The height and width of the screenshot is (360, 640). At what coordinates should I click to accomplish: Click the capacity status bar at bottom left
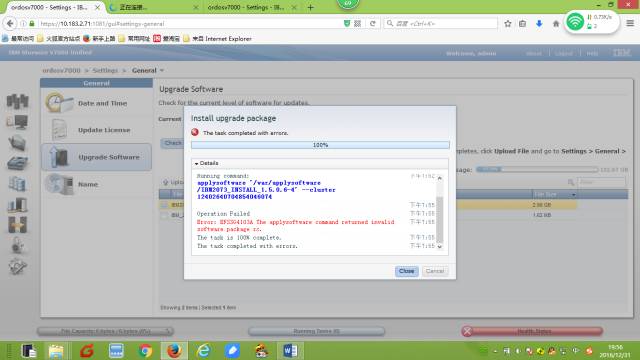(105, 331)
